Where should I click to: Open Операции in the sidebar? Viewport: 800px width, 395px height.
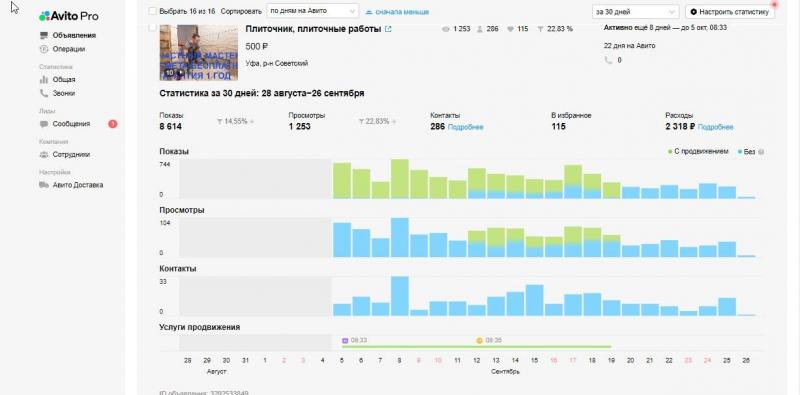pos(62,49)
